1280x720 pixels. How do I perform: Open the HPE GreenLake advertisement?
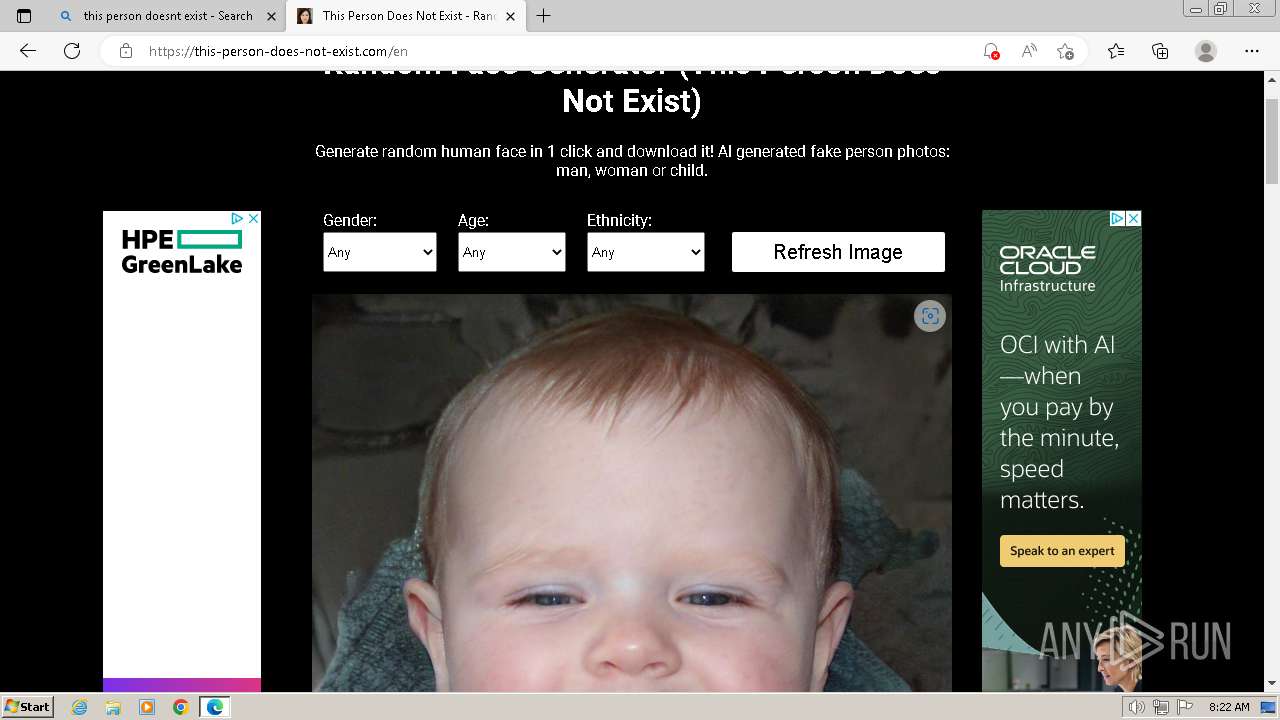182,451
